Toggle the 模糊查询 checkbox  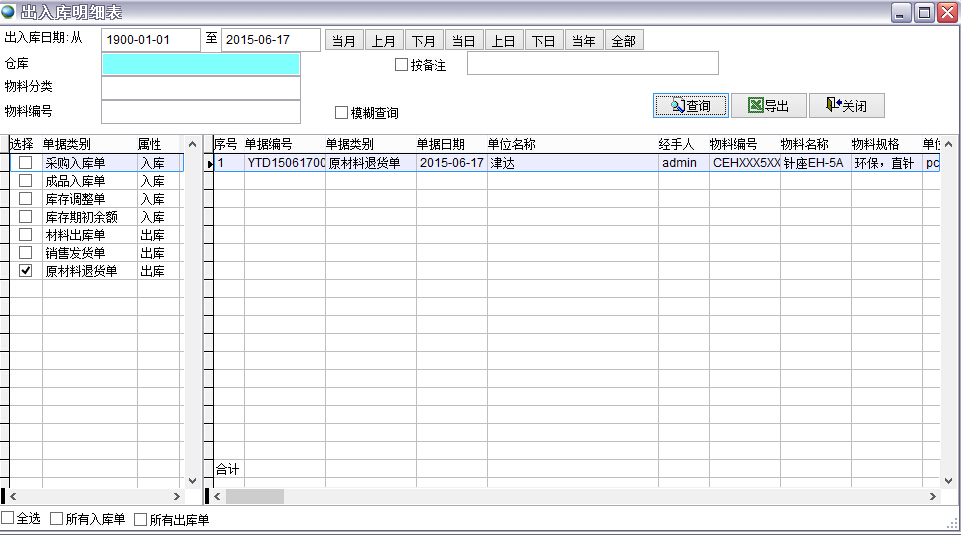(342, 113)
